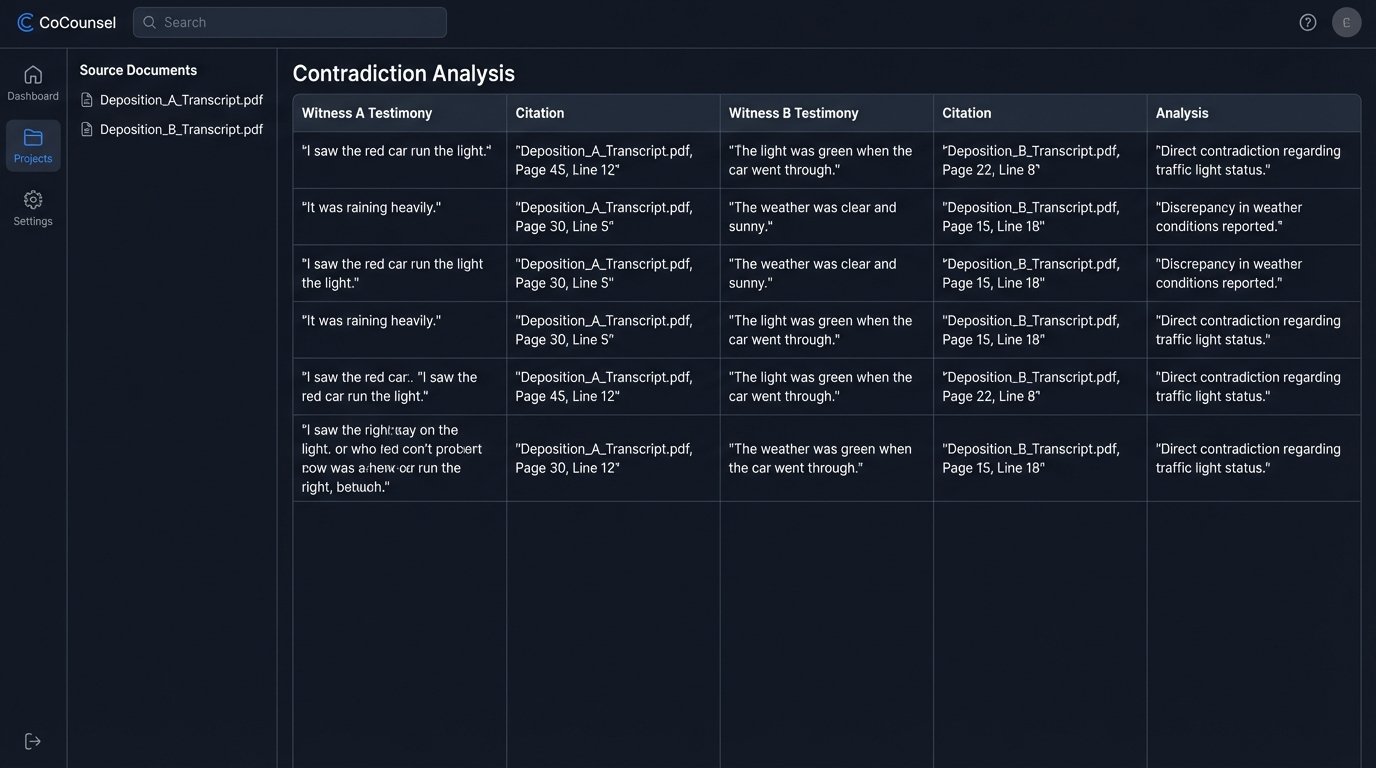Click the sign-out icon at bottom left
Image resolution: width=1376 pixels, height=768 pixels.
coord(32,740)
